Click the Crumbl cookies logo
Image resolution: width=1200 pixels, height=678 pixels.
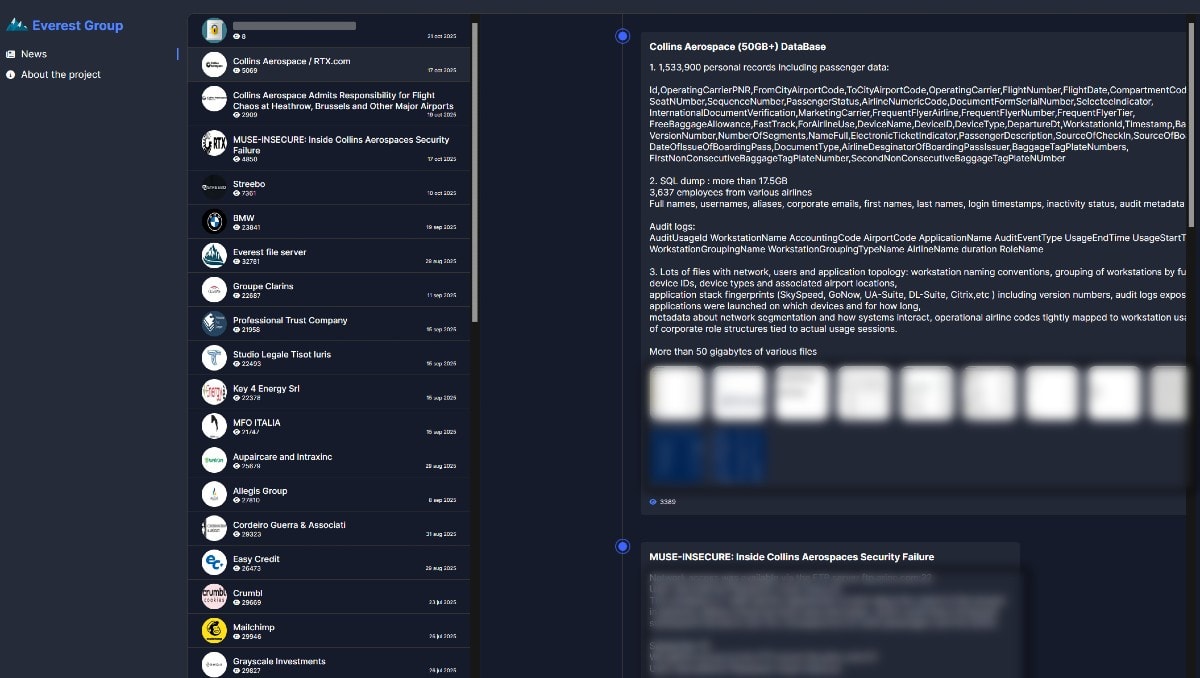pyautogui.click(x=214, y=596)
